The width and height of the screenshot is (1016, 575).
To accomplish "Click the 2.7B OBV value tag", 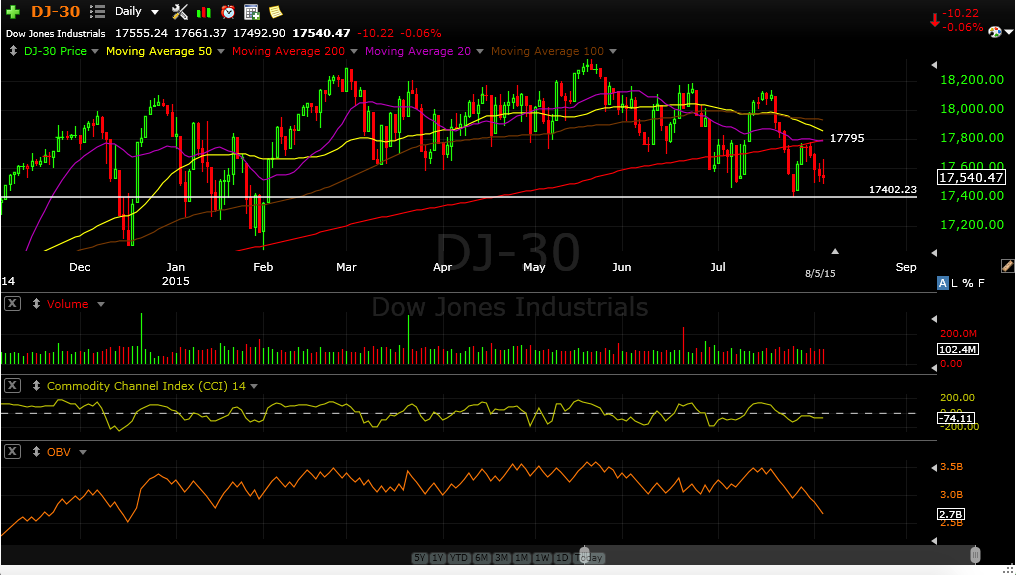I will tap(951, 514).
